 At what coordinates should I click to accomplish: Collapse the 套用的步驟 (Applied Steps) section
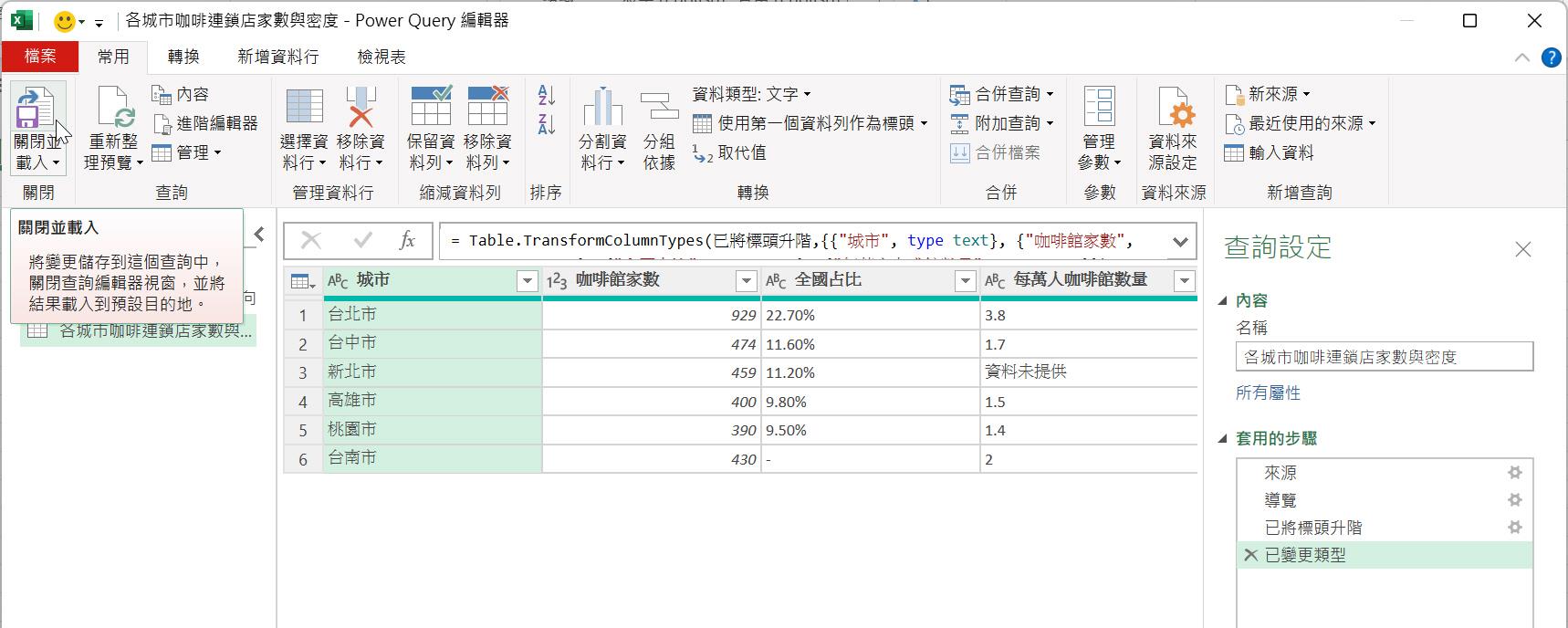pos(1223,439)
